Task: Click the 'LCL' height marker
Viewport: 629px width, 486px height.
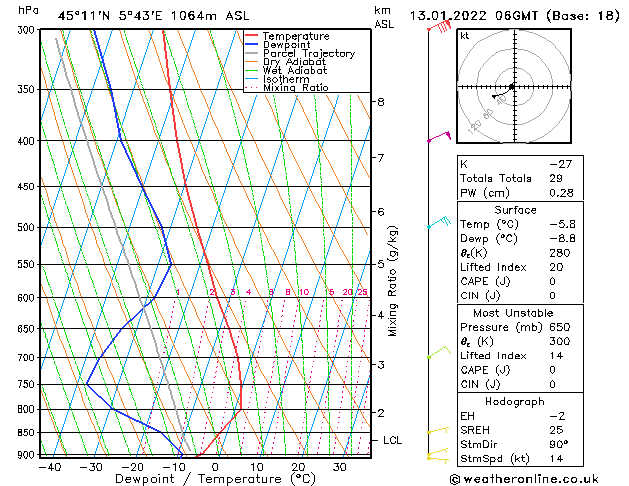Action: (x=392, y=440)
